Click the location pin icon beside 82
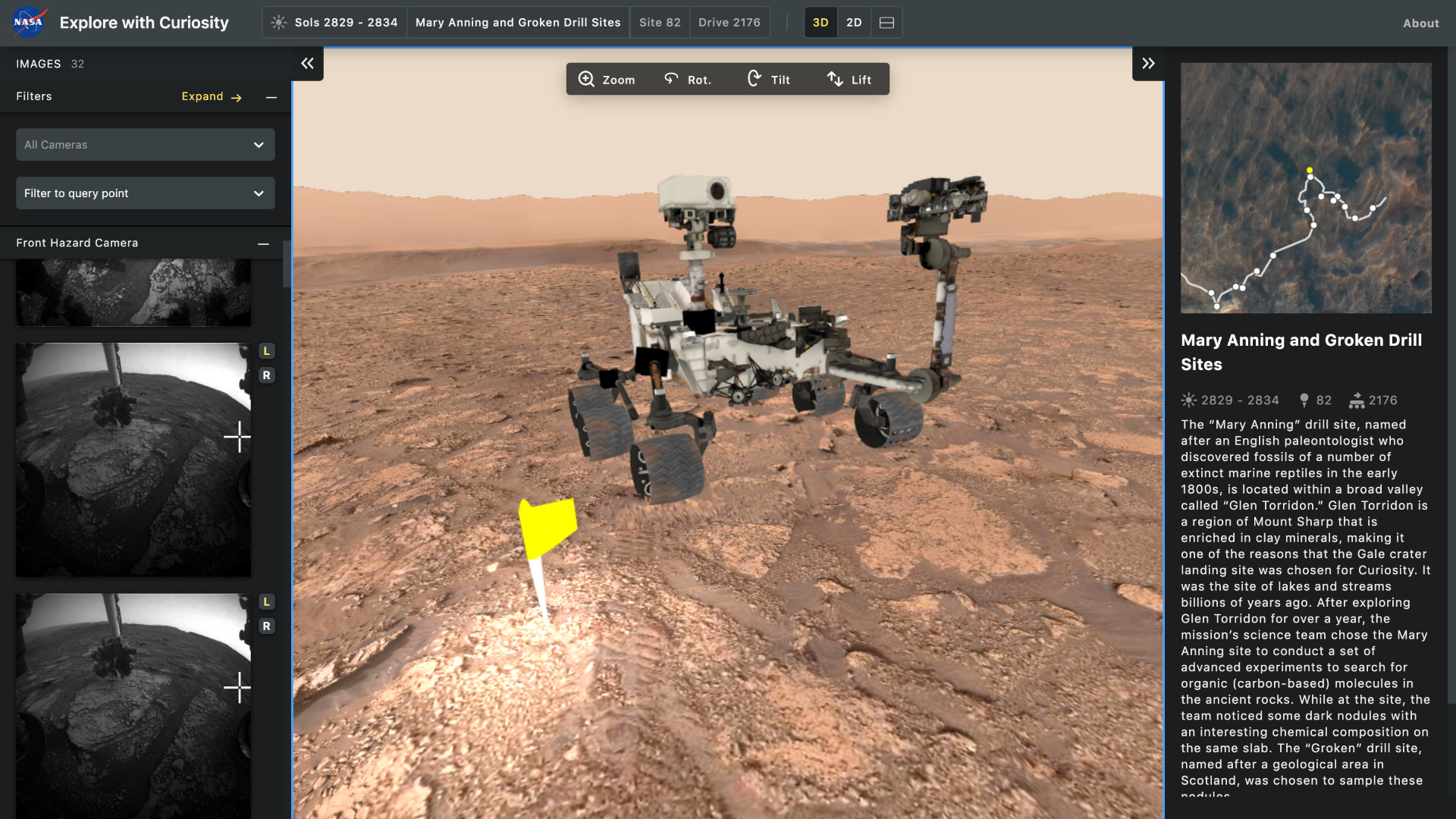This screenshot has height=819, width=1456. pyautogui.click(x=1304, y=400)
